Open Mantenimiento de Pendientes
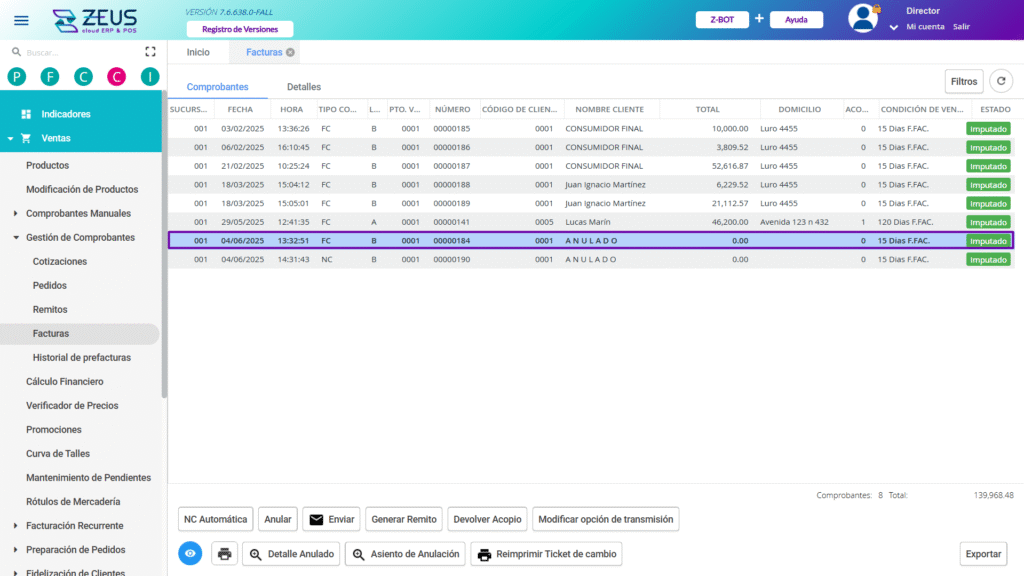Viewport: 1024px width, 576px height. (88, 478)
